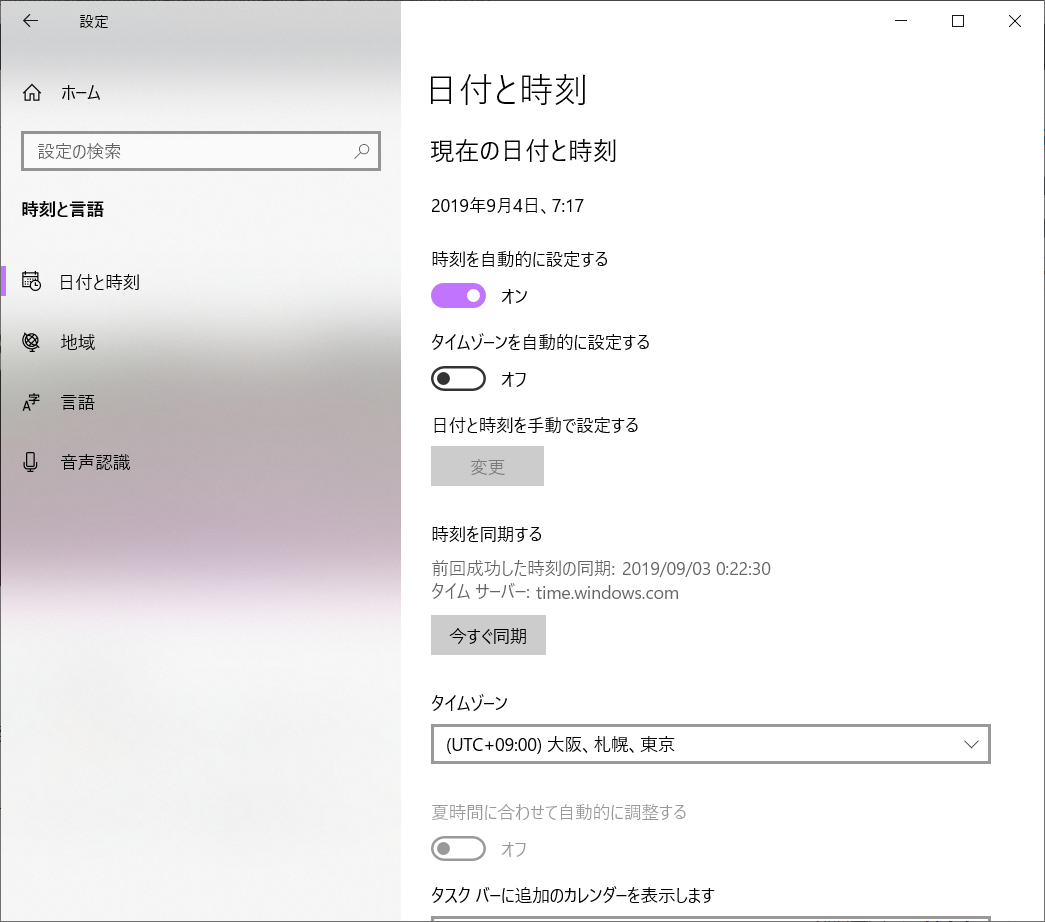Click the magnifier icon in the search box

click(x=361, y=151)
